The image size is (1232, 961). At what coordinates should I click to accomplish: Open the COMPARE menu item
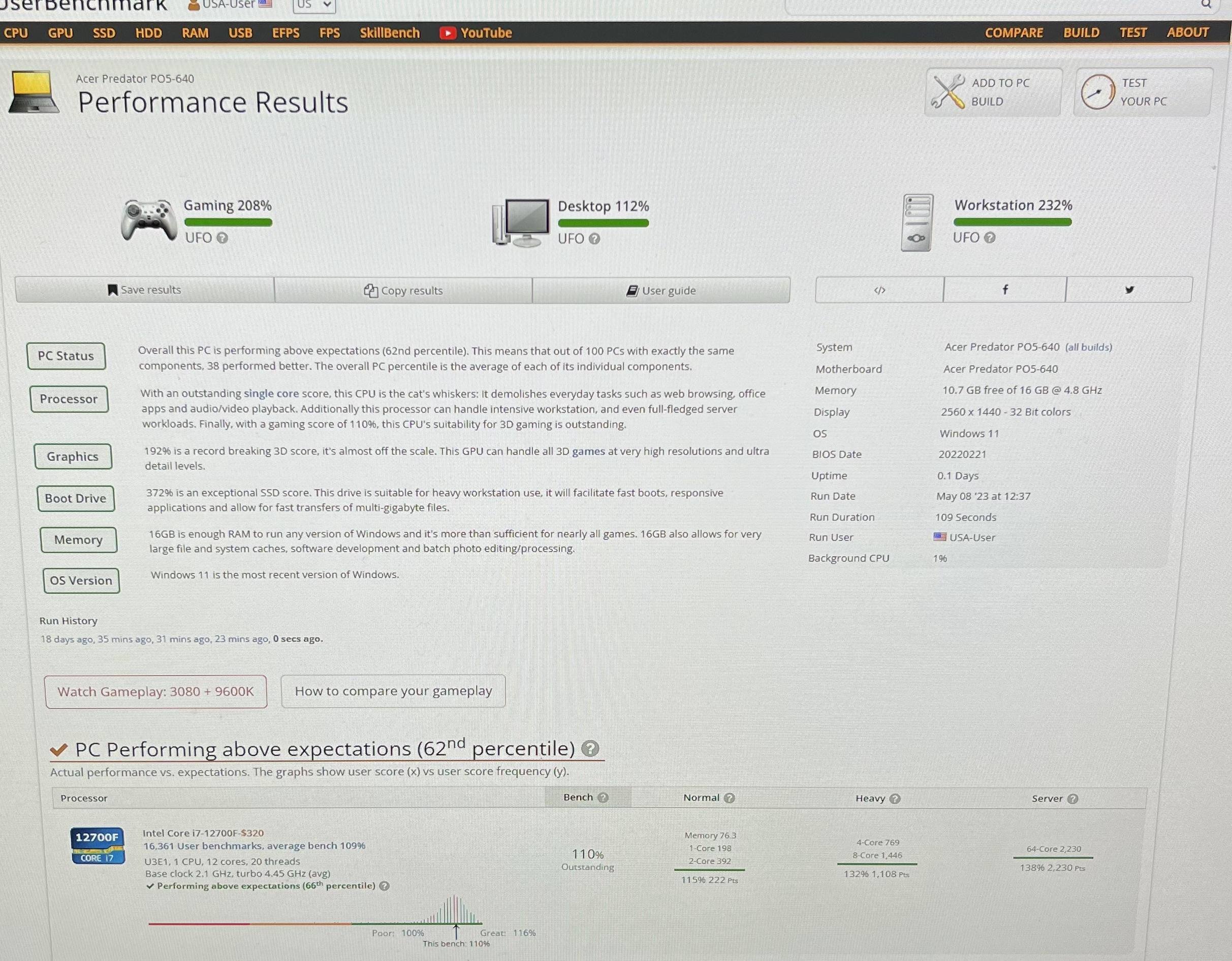tap(1014, 33)
